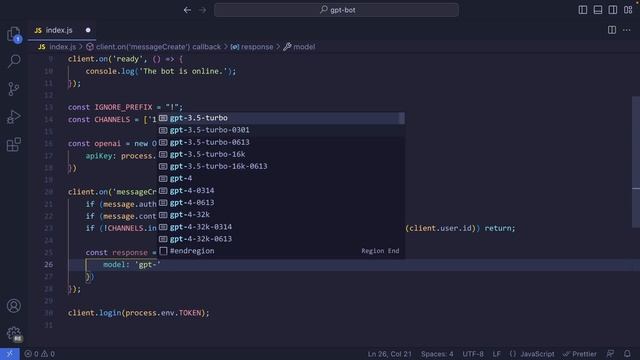Click LF end of line setting
The image size is (640, 360).
click(x=496, y=354)
